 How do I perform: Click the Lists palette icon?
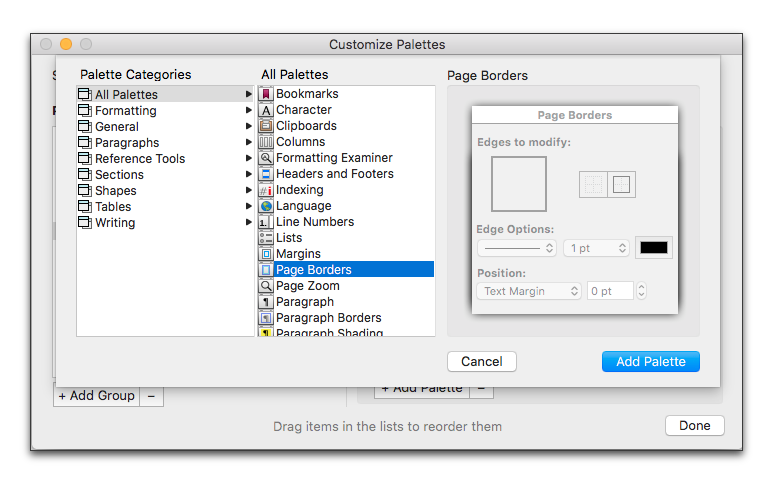[x=266, y=238]
